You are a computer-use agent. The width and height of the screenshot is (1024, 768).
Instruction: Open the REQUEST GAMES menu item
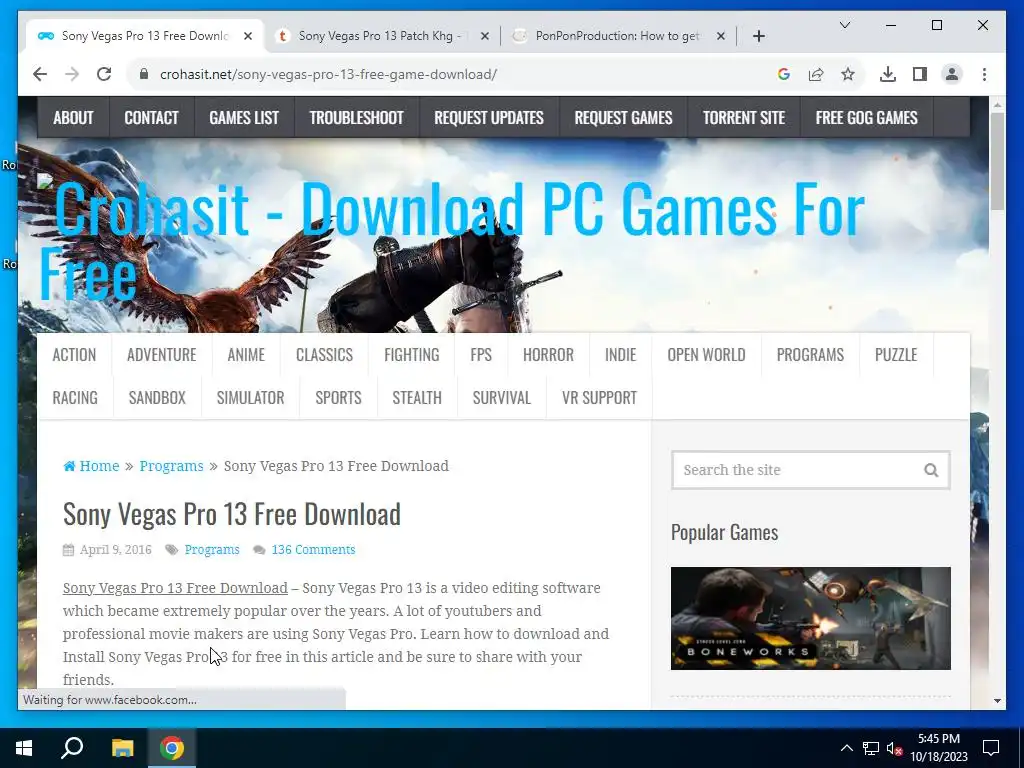pos(623,118)
